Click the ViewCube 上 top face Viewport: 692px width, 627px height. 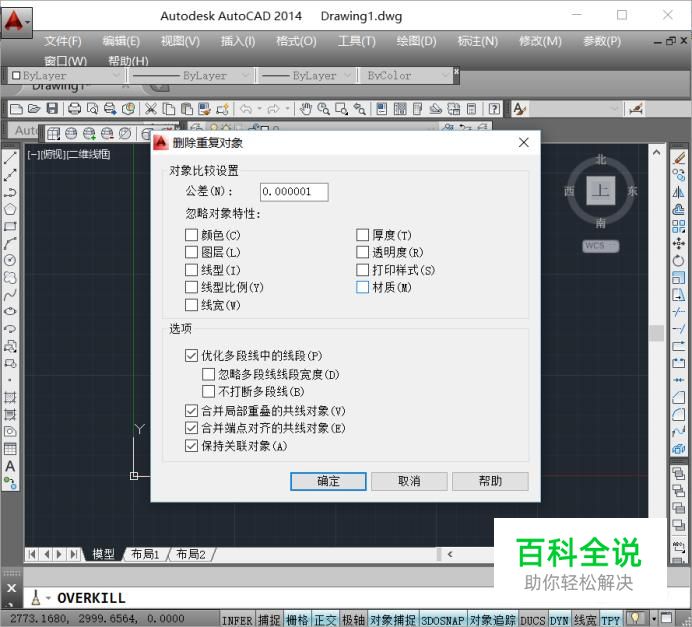click(601, 191)
